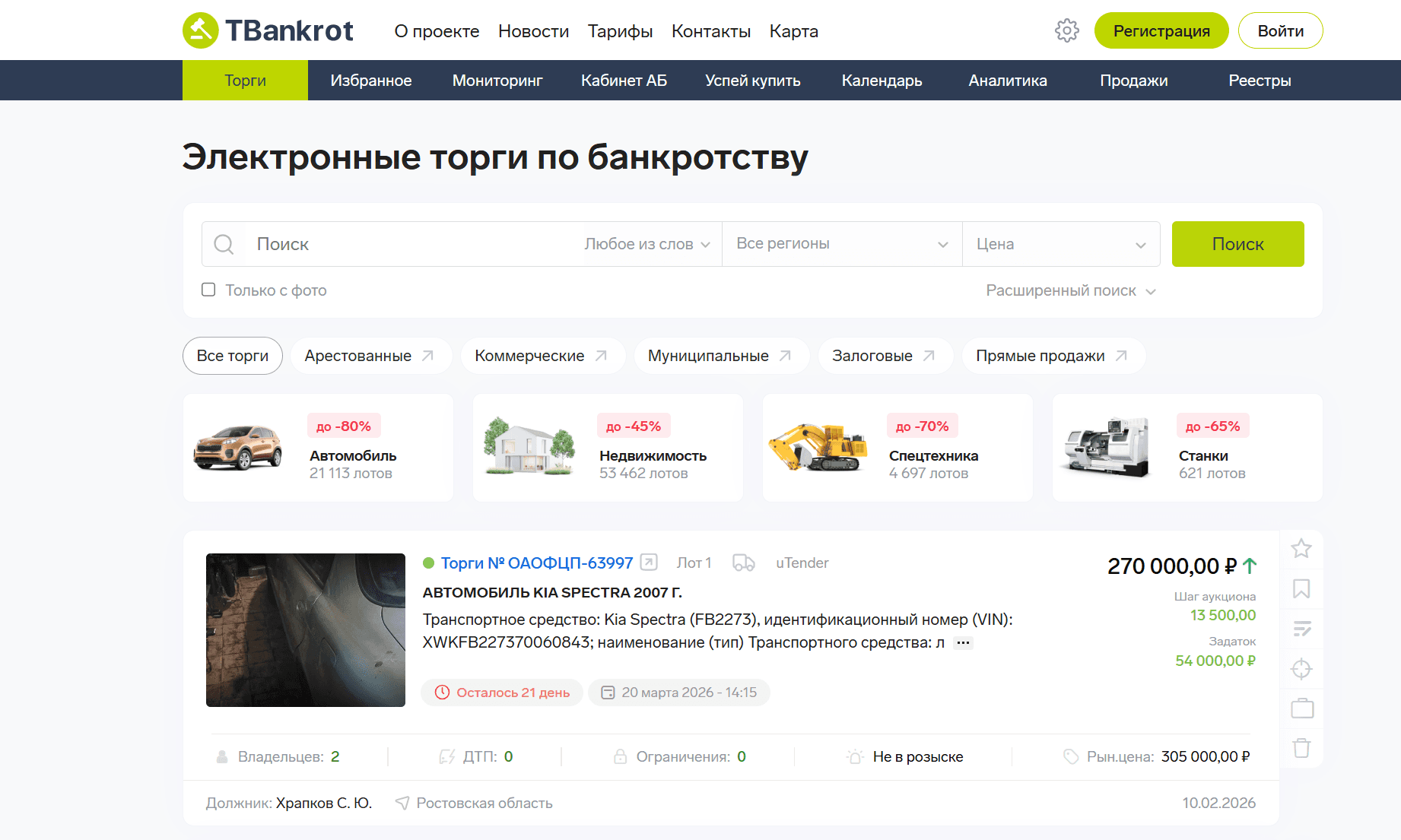Viewport: 1401px width, 840px height.
Task: Open the О проекте menu item
Action: click(437, 31)
